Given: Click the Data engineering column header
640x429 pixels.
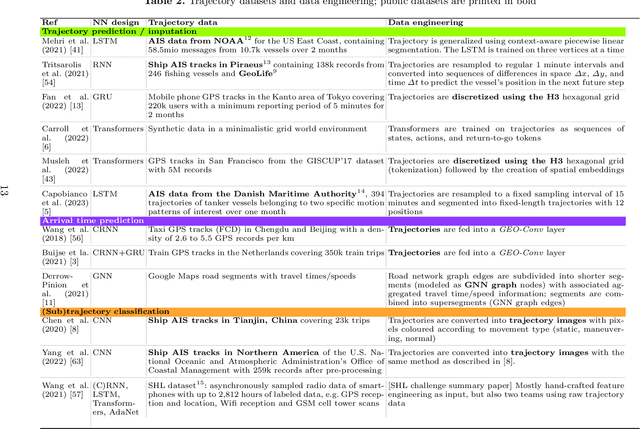Looking at the screenshot, I should click(x=424, y=20).
